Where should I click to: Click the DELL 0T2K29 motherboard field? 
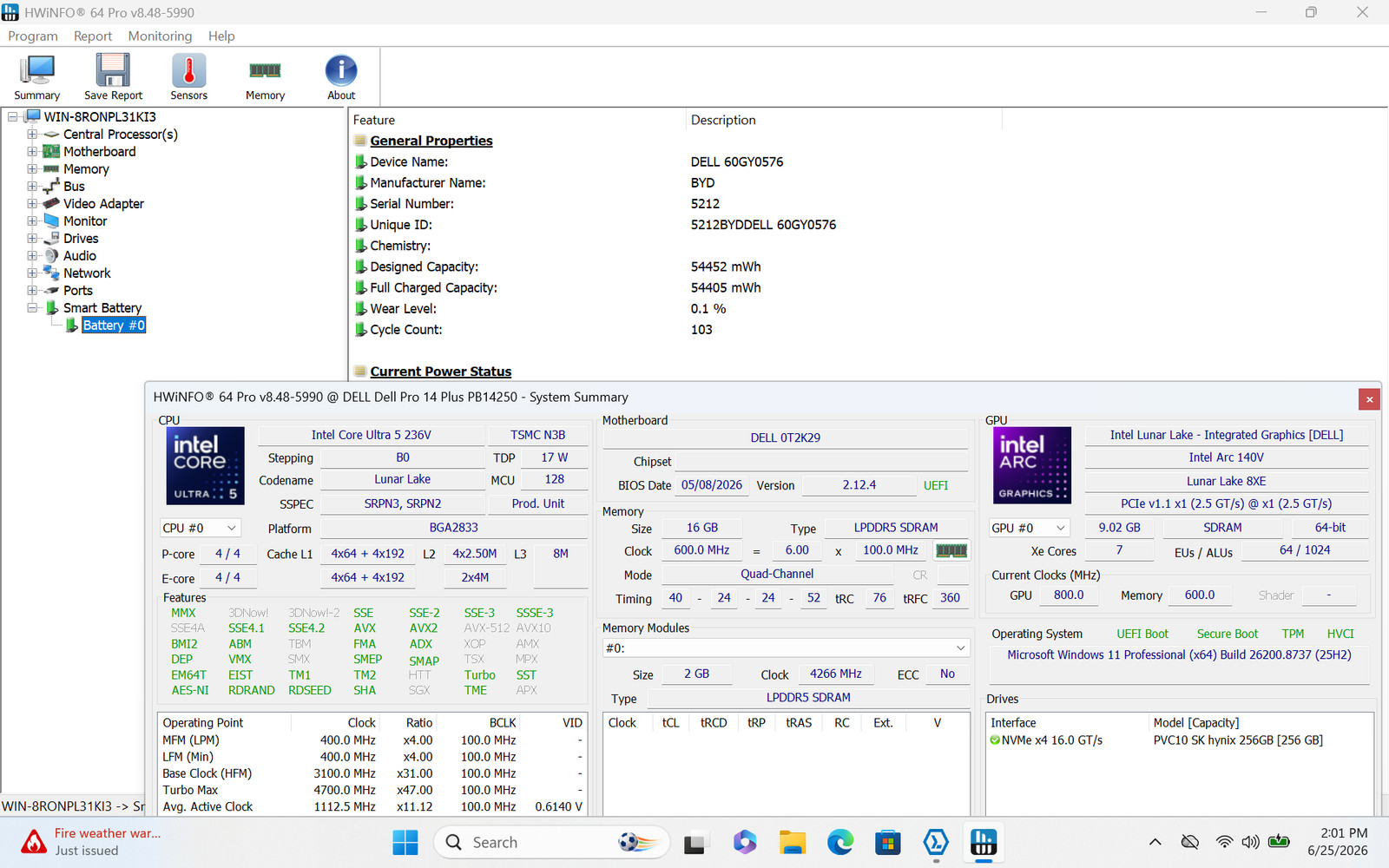pyautogui.click(x=786, y=437)
